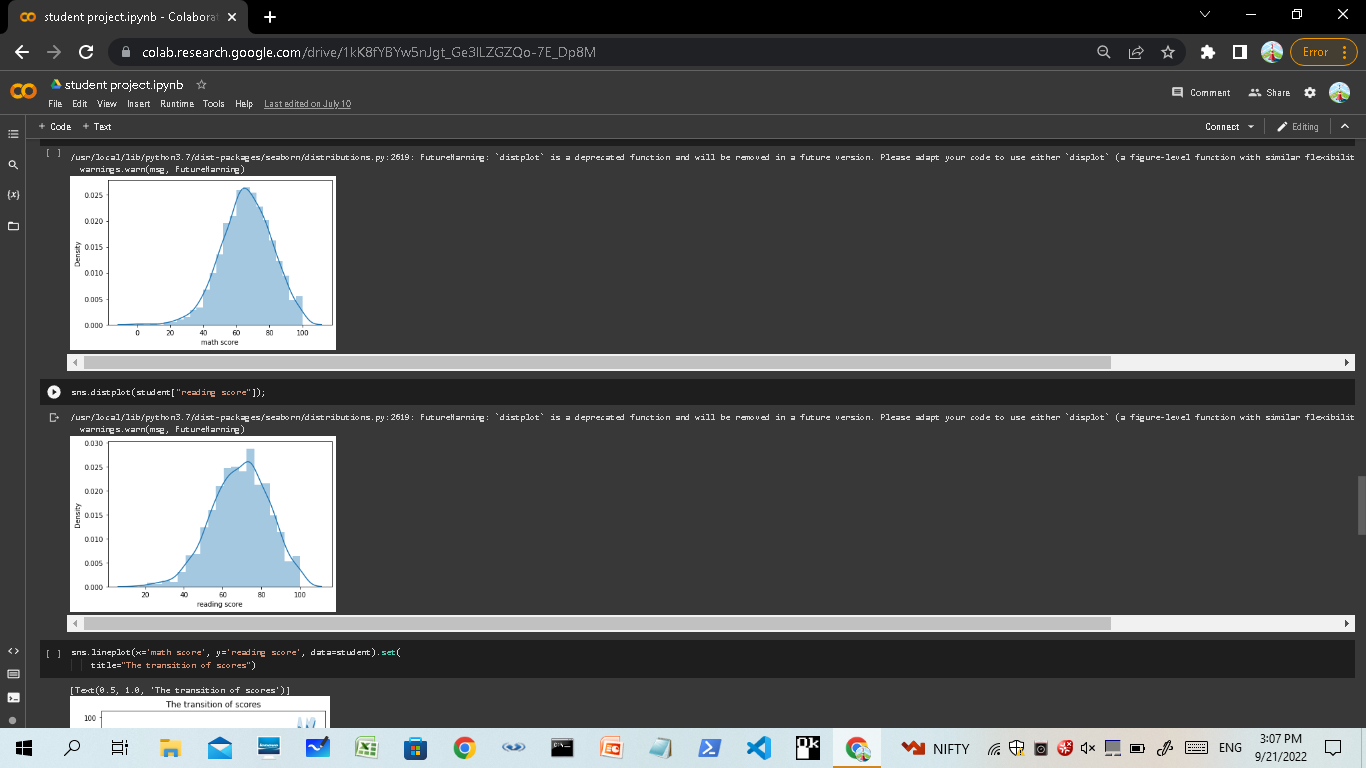Open the table of contents sidebar panel
Image resolution: width=1366 pixels, height=768 pixels.
click(x=13, y=133)
